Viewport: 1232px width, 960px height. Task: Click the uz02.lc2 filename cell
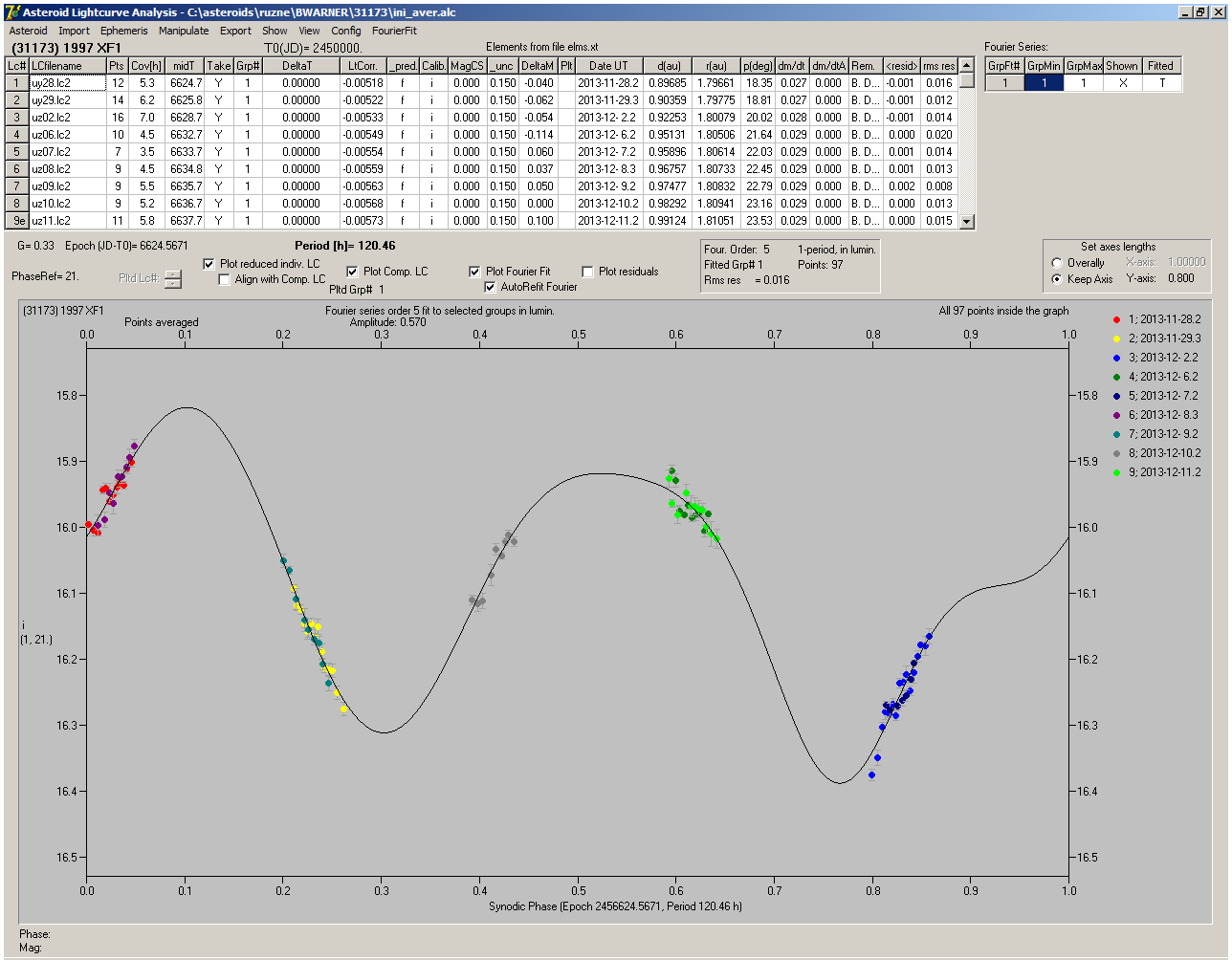[67, 118]
